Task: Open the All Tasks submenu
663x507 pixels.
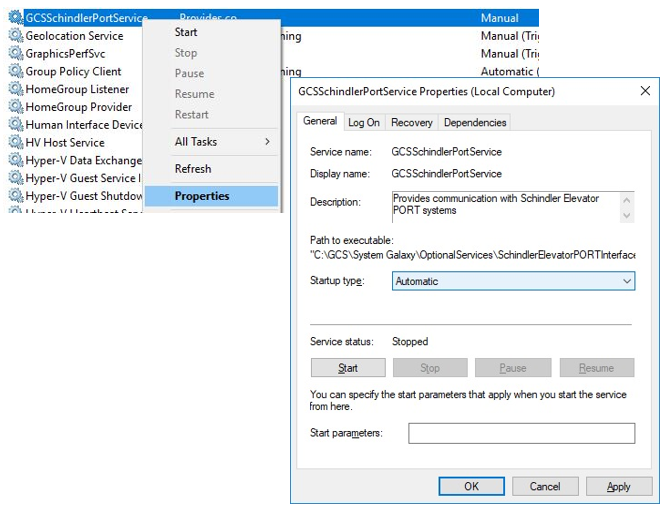Action: coord(211,142)
